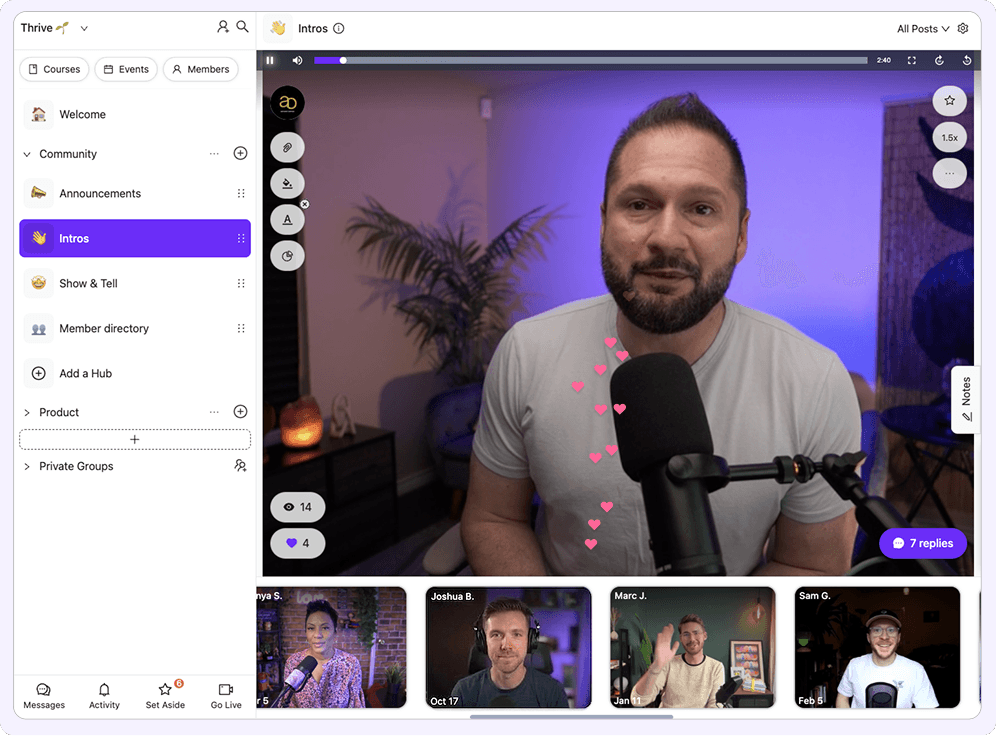Click the Intros waving hand header icon

pyautogui.click(x=278, y=28)
